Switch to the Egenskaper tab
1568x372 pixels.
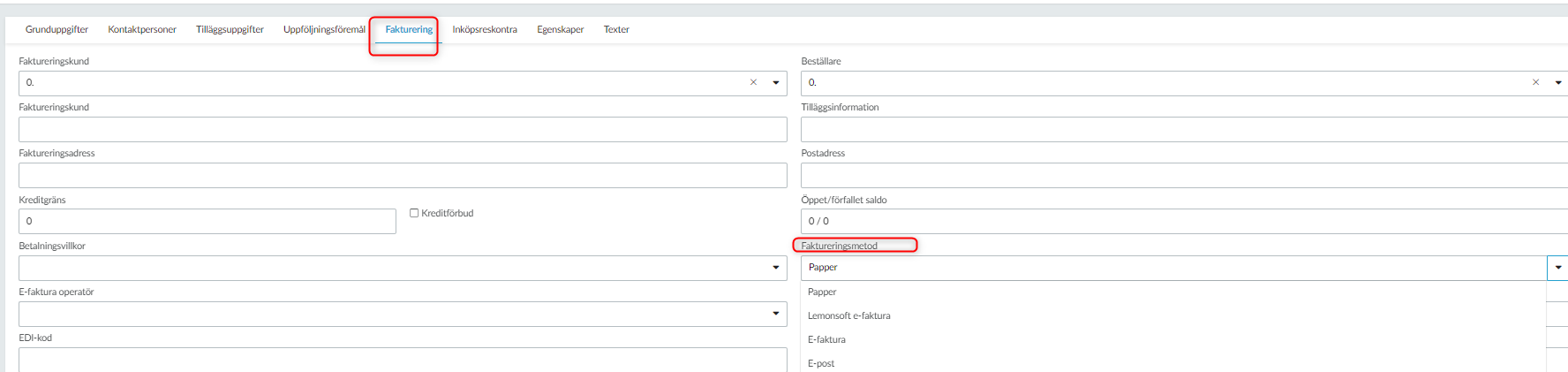click(561, 30)
